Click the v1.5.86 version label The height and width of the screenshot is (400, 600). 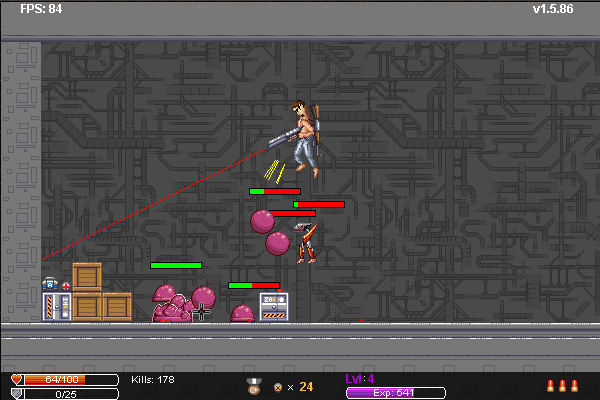[553, 9]
